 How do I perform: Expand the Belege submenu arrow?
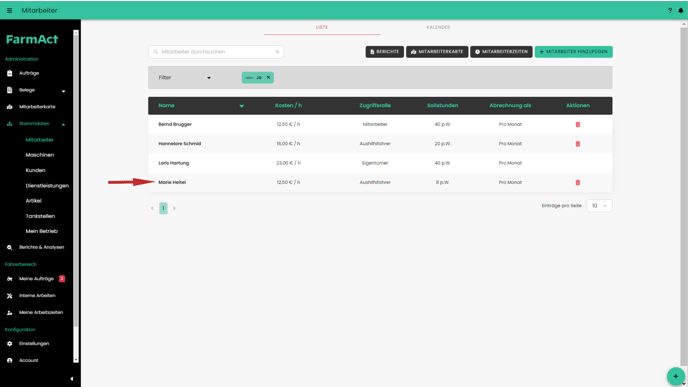63,91
